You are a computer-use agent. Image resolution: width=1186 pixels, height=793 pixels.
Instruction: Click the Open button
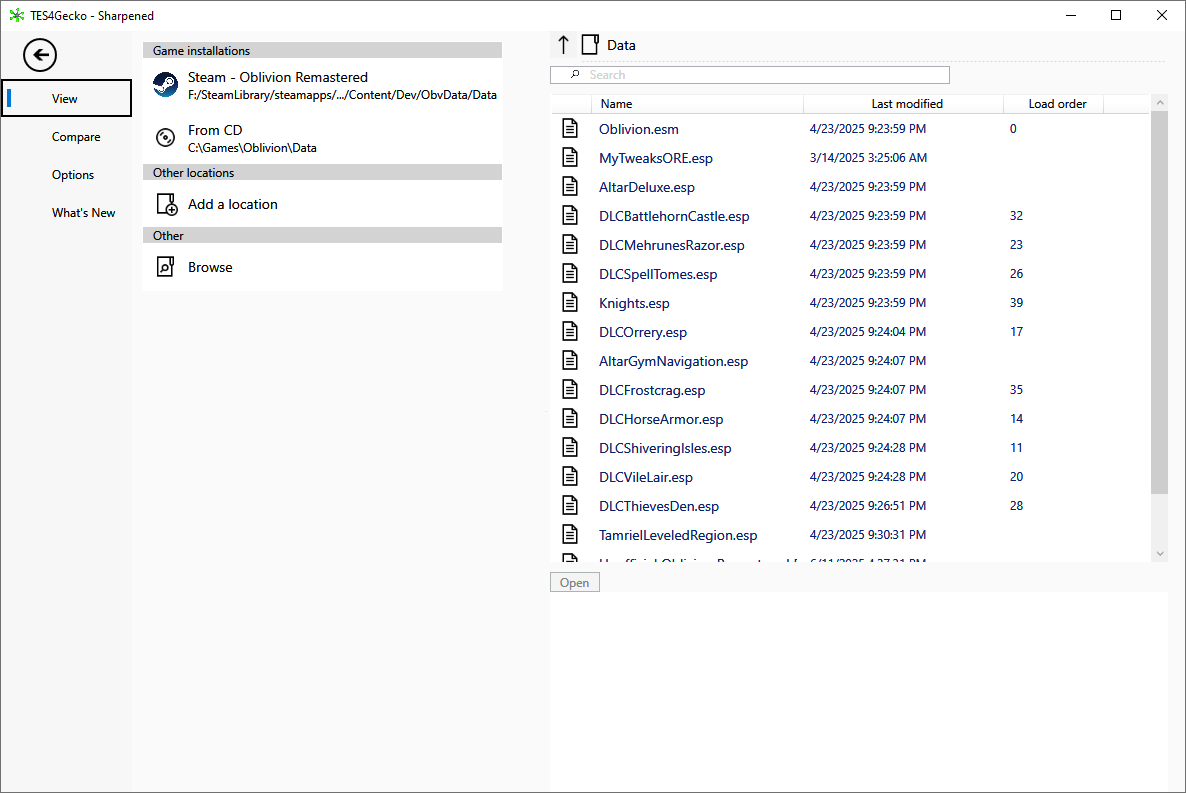(x=575, y=583)
